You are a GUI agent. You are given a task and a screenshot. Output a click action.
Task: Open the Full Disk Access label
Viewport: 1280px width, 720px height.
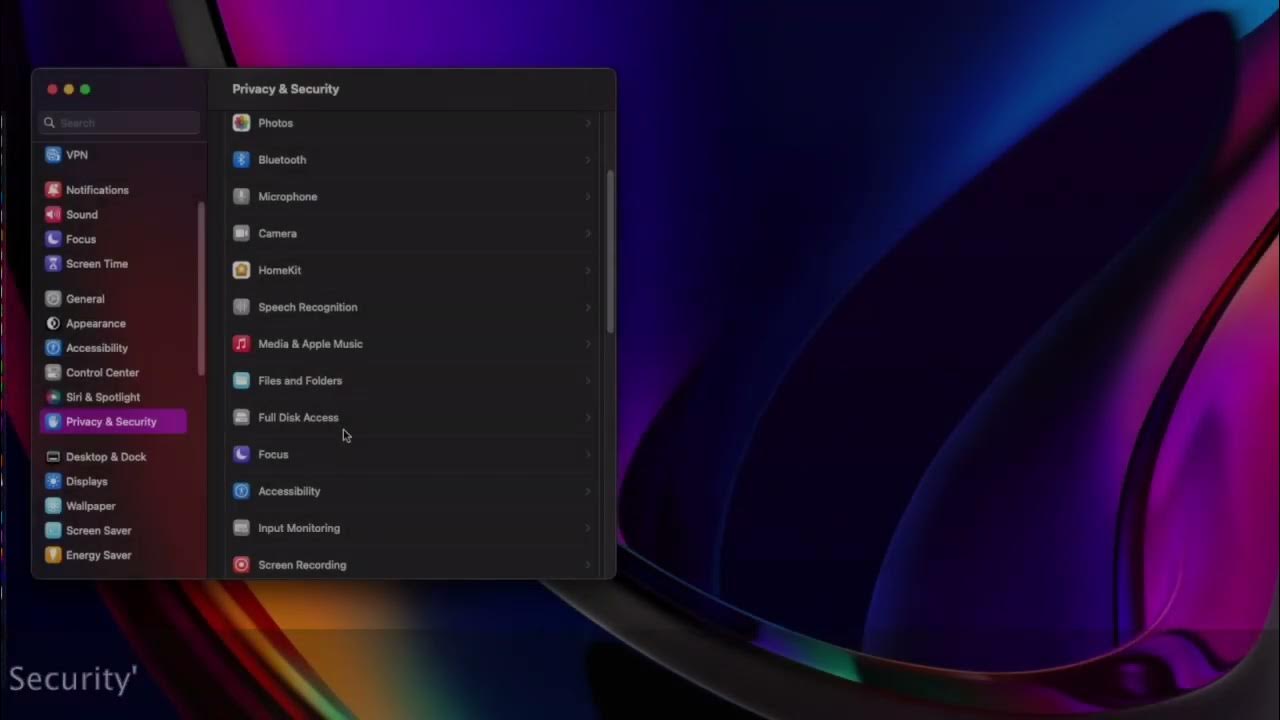(298, 418)
